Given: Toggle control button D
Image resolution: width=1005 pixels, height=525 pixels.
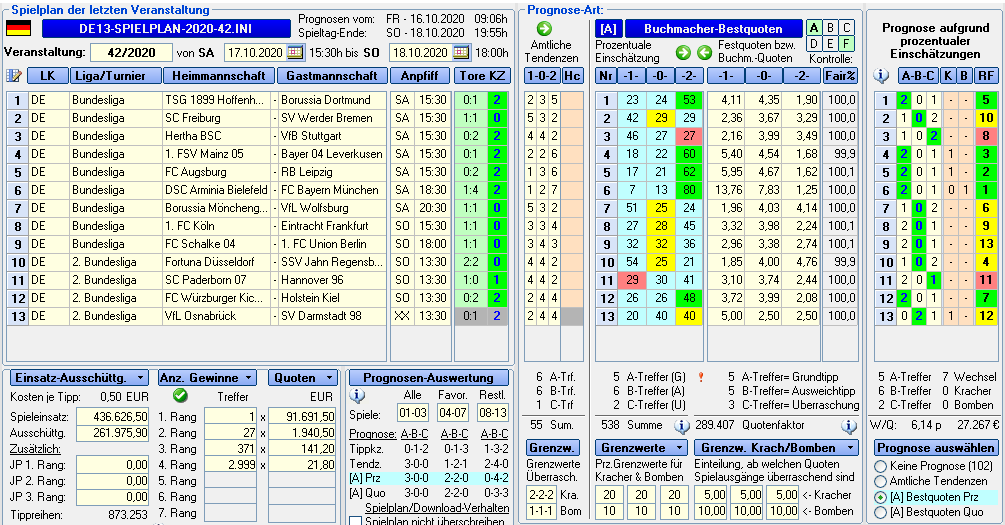Looking at the screenshot, I should click(x=814, y=44).
